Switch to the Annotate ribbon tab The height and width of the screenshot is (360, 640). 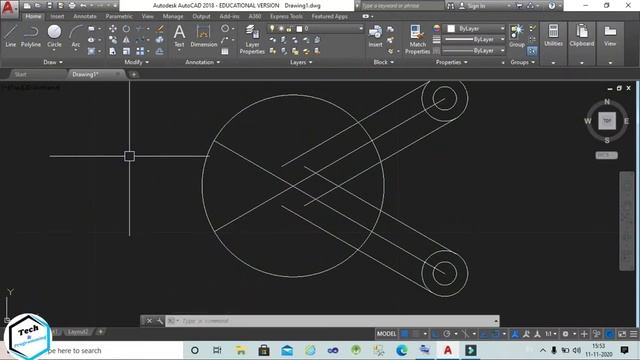[x=85, y=16]
